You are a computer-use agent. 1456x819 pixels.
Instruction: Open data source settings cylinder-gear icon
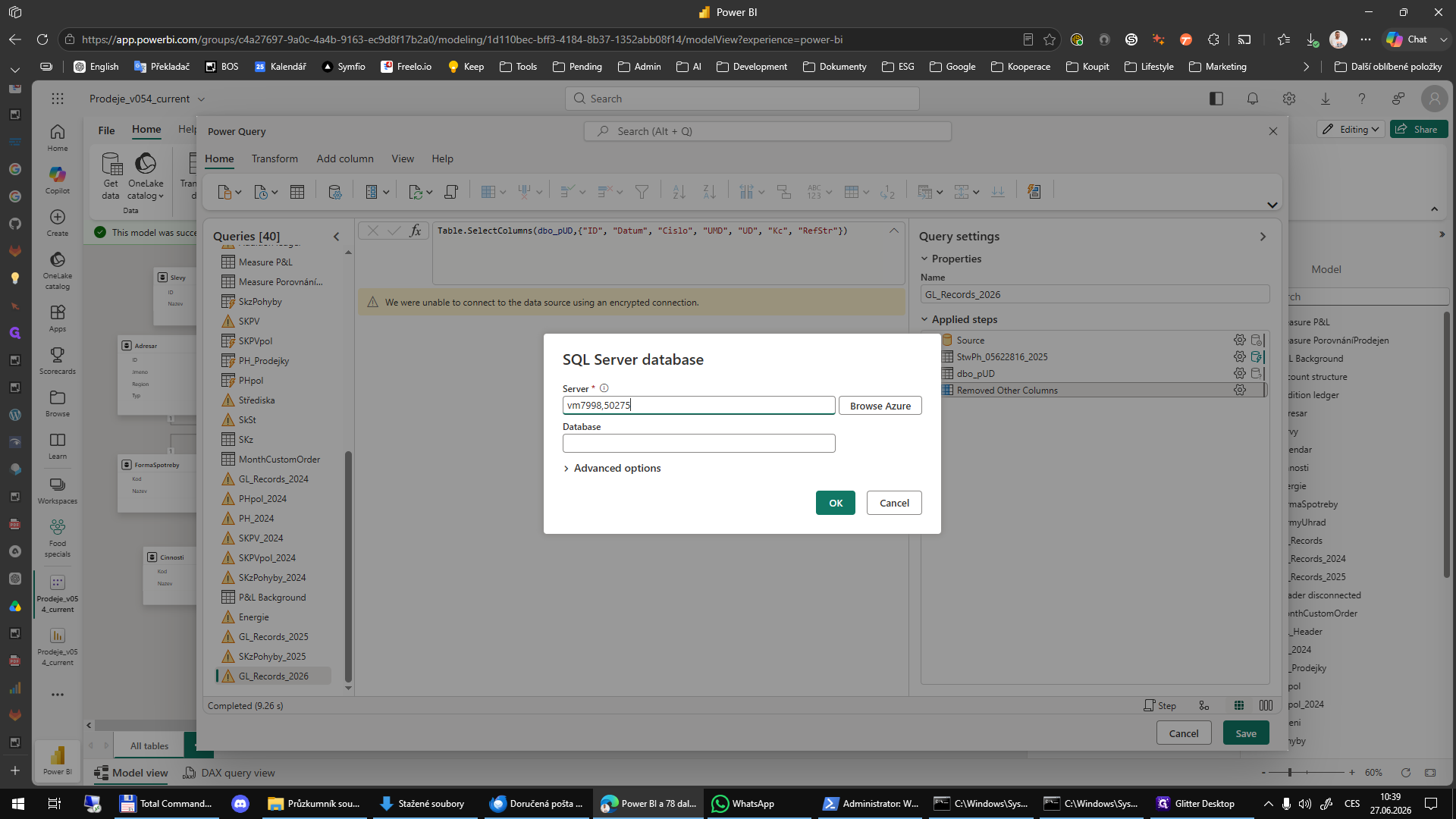coord(334,192)
